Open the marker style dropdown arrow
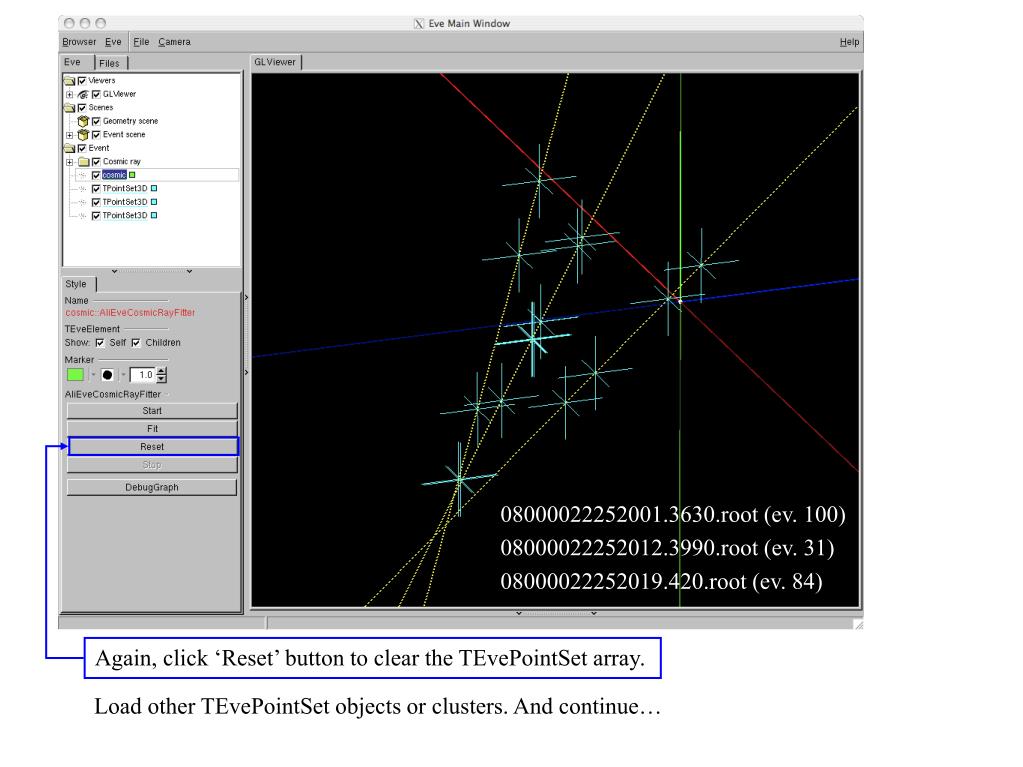 pyautogui.click(x=123, y=375)
